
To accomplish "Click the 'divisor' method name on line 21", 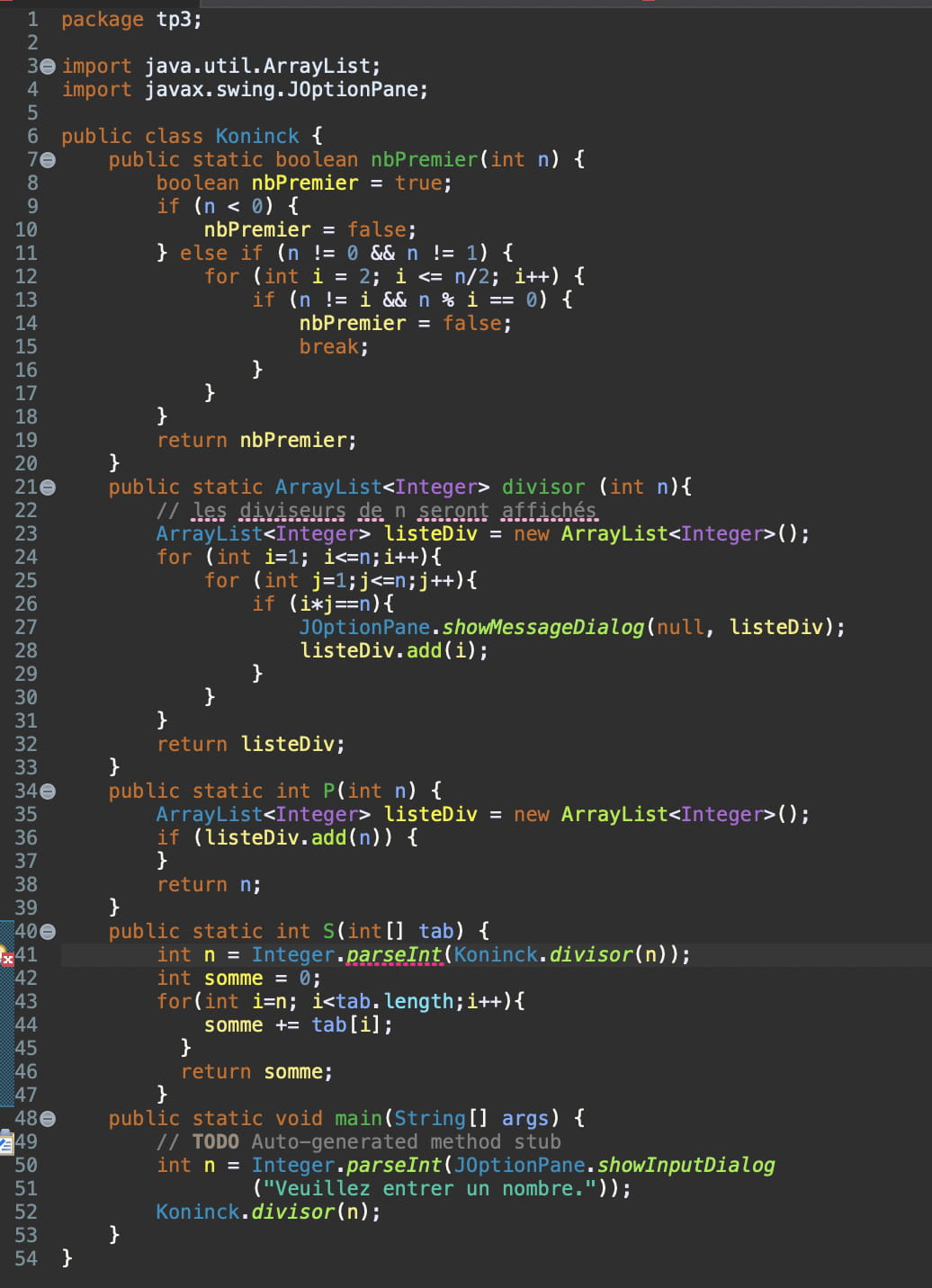I will (543, 487).
